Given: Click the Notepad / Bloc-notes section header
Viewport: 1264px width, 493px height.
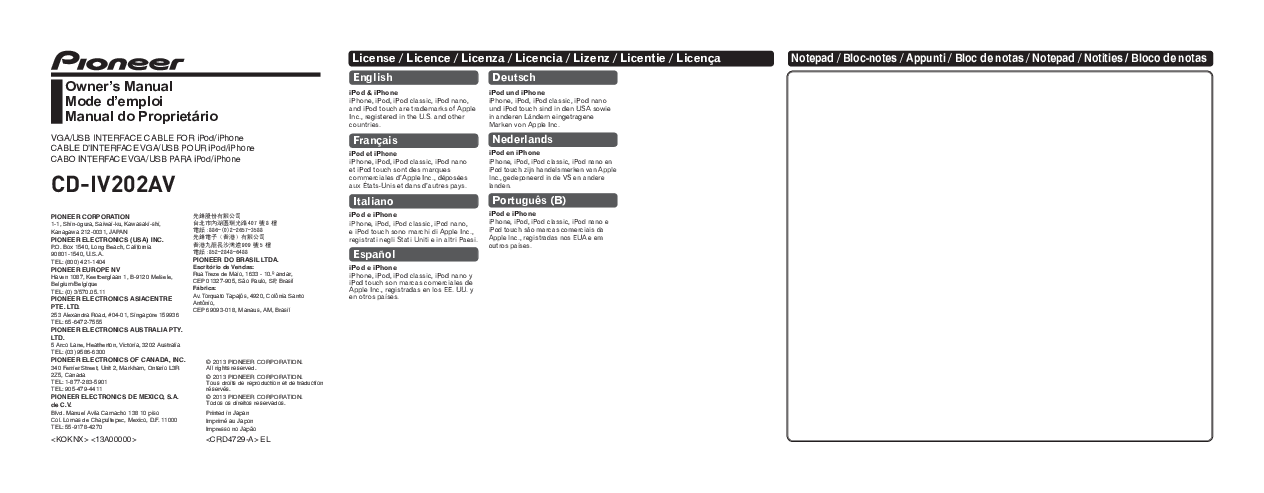Looking at the screenshot, I should [1000, 59].
